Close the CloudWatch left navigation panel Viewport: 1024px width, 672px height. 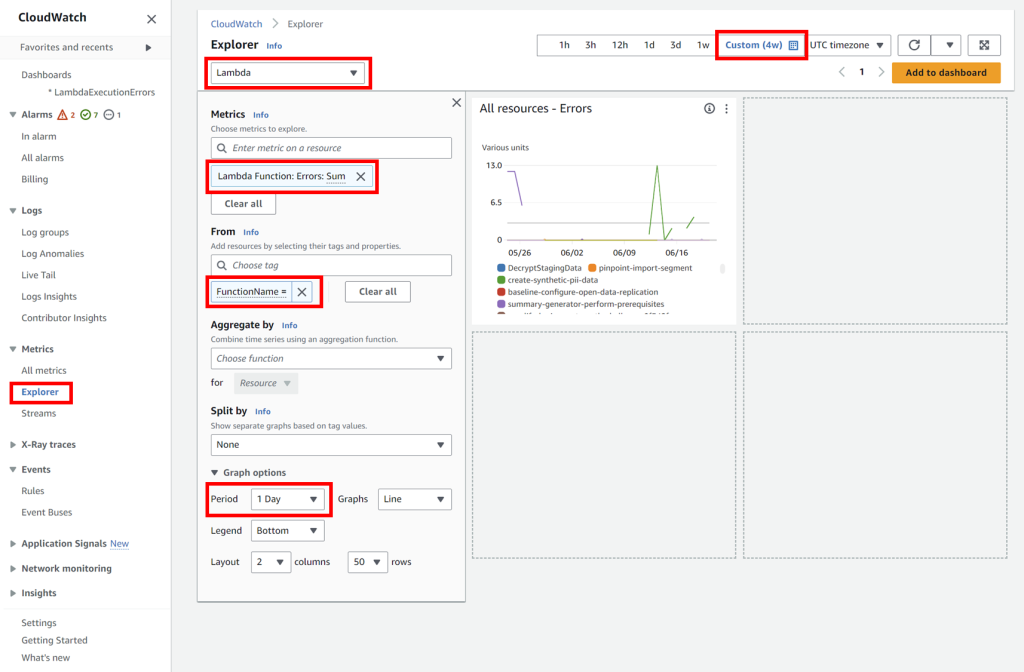pos(151,19)
